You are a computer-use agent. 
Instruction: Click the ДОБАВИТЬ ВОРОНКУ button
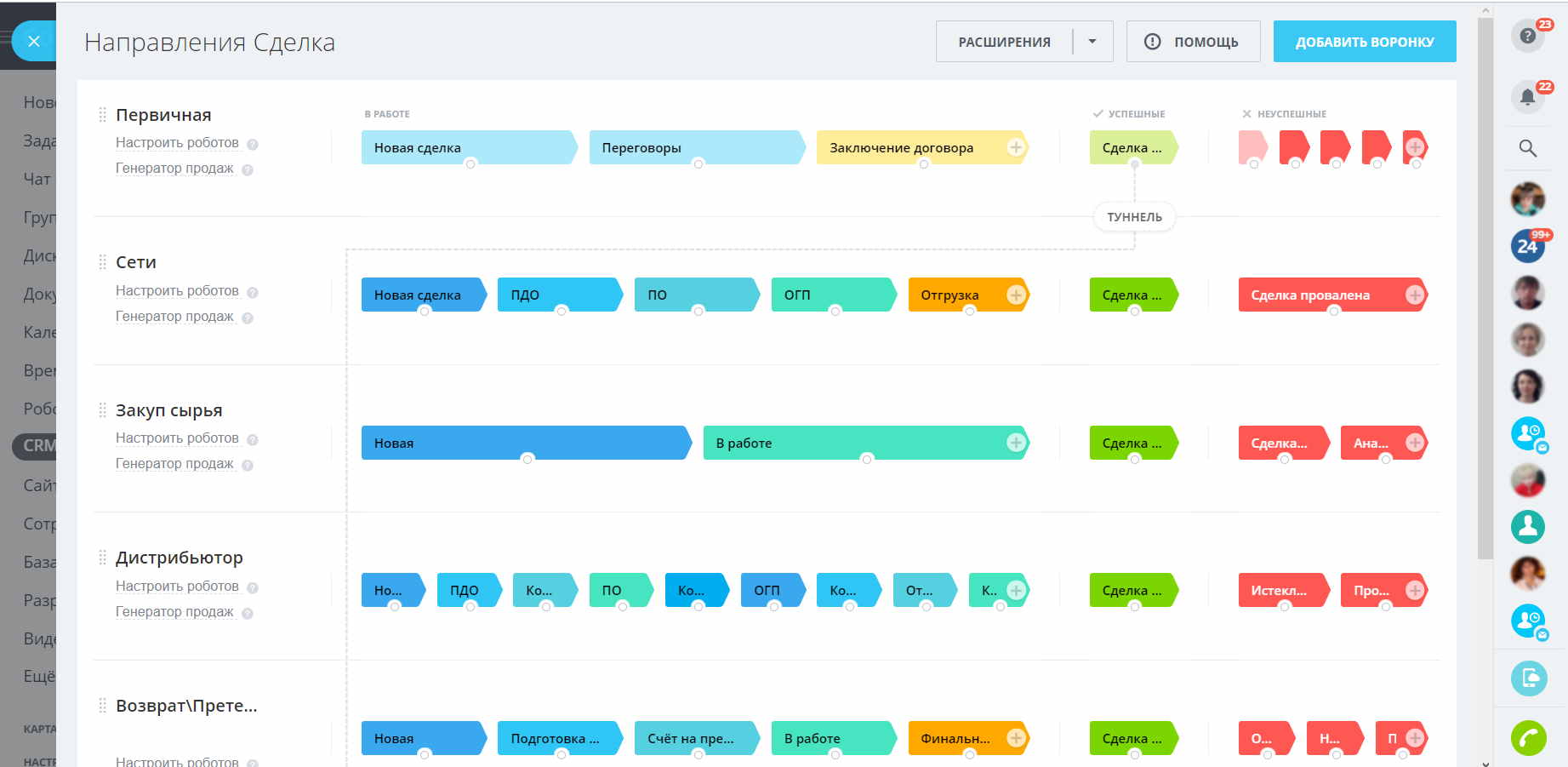pyautogui.click(x=1364, y=42)
